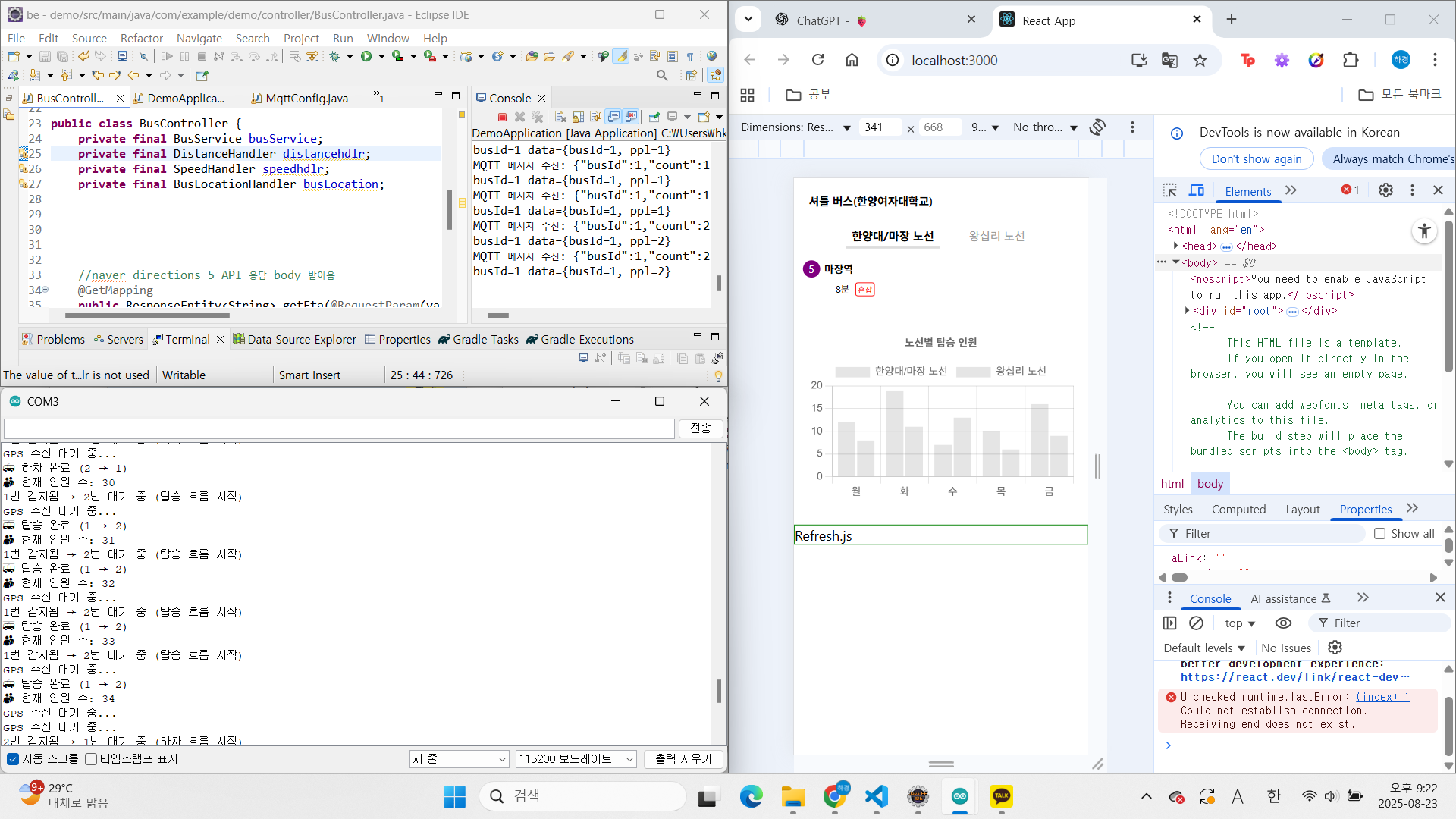
Task: Click the serial monitor vertical scrollbar thumb
Action: pyautogui.click(x=718, y=691)
